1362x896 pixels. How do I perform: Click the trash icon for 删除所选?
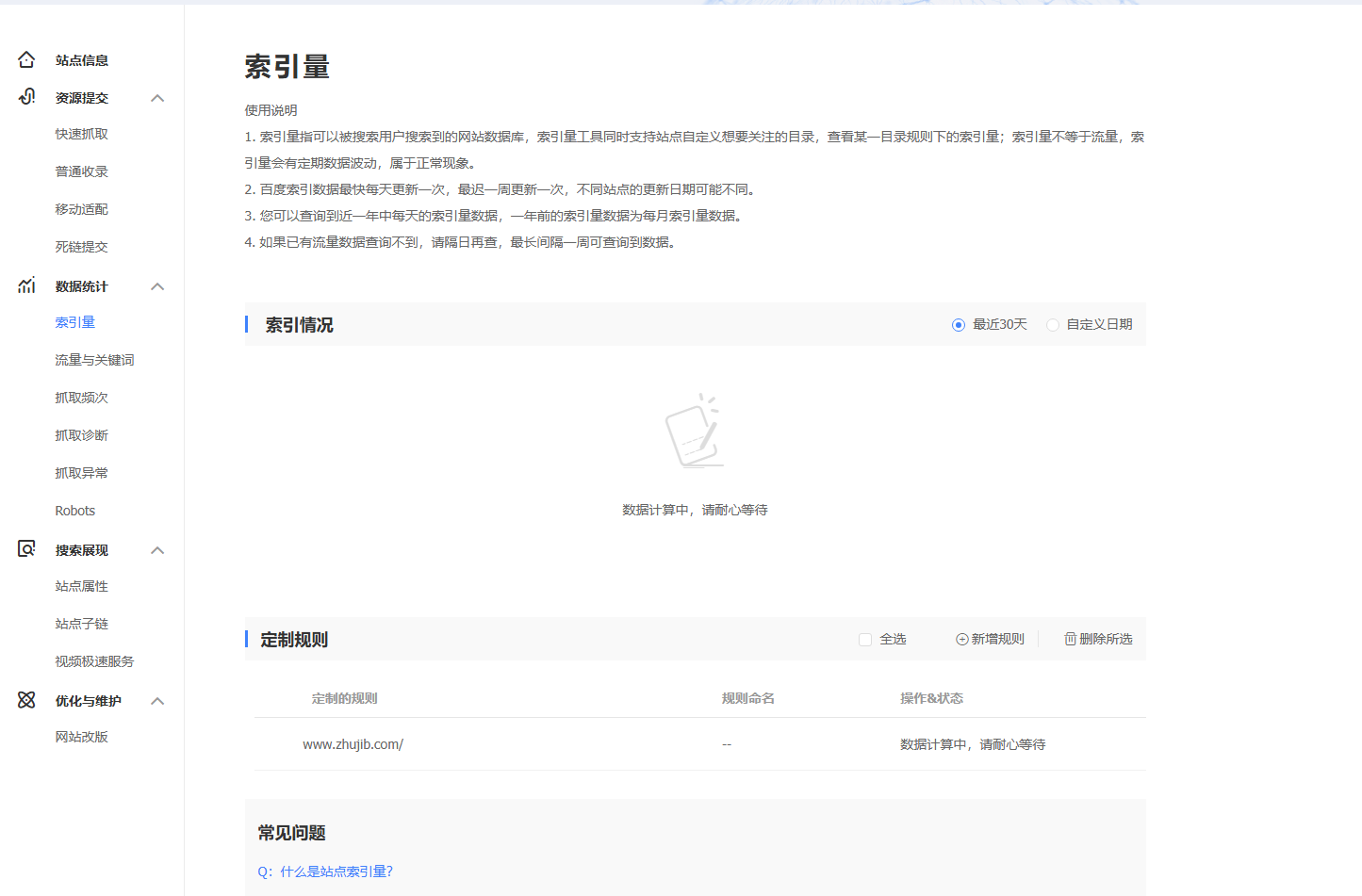[1070, 639]
